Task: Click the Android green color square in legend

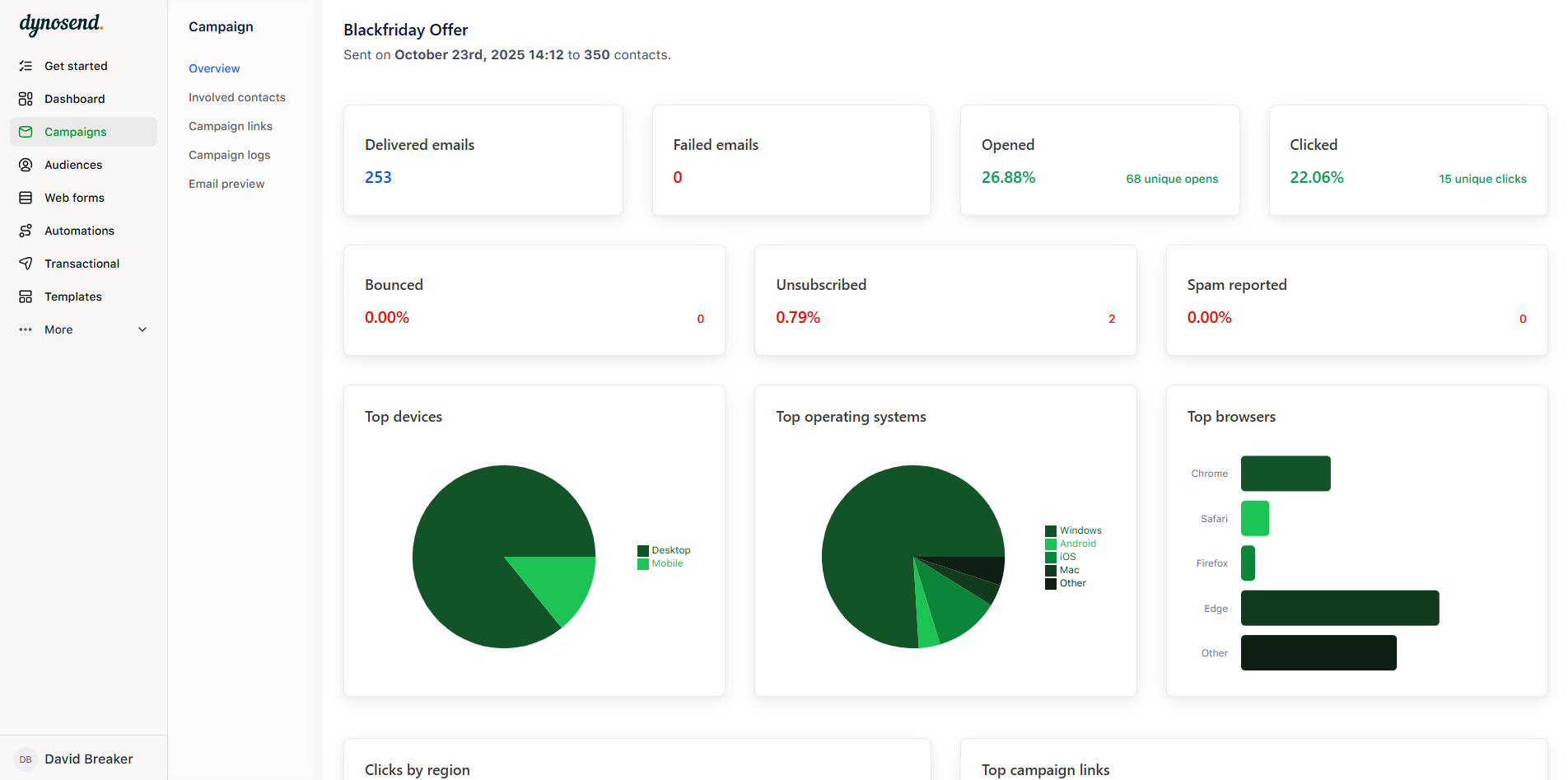Action: [1050, 544]
